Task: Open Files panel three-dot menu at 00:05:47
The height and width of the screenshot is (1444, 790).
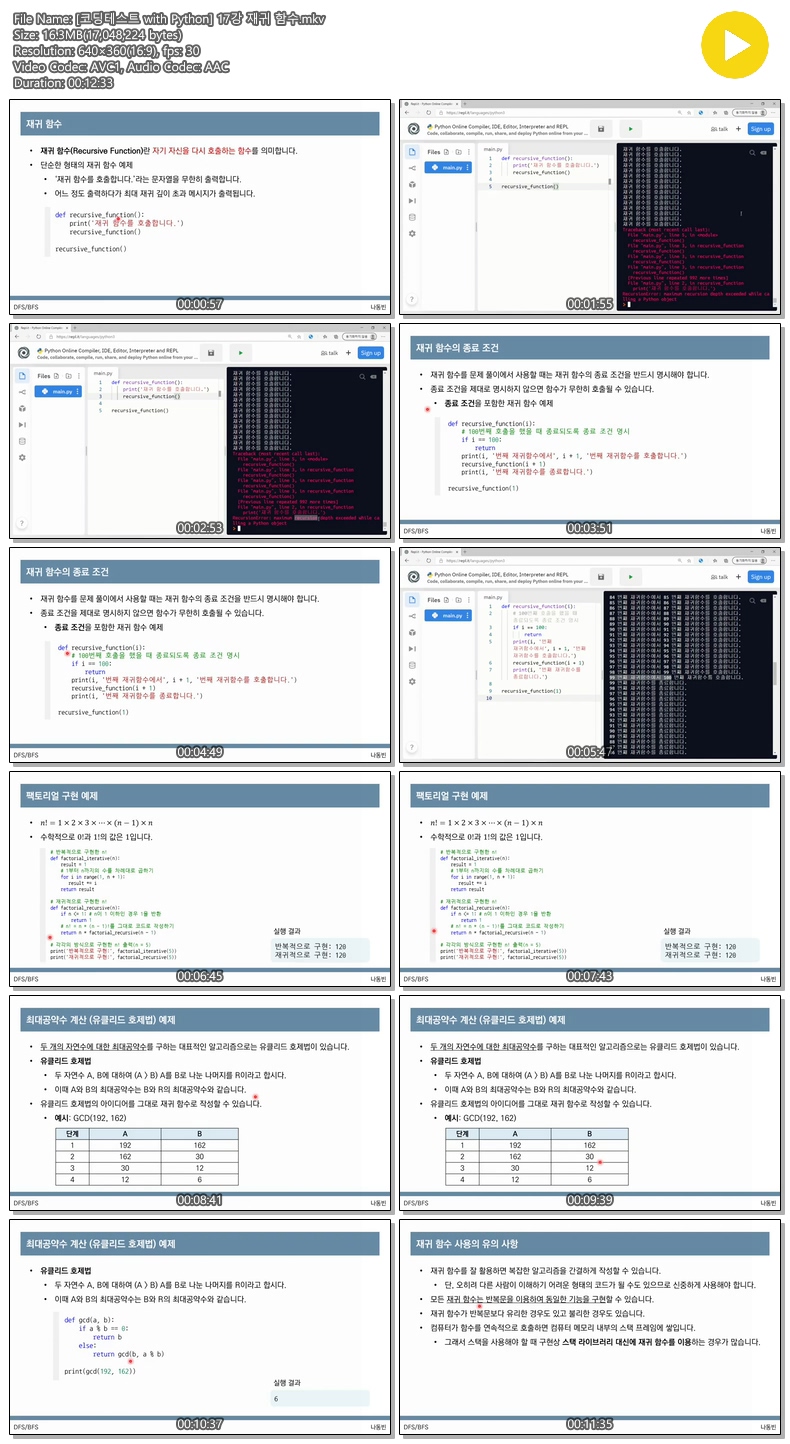Action: click(469, 599)
